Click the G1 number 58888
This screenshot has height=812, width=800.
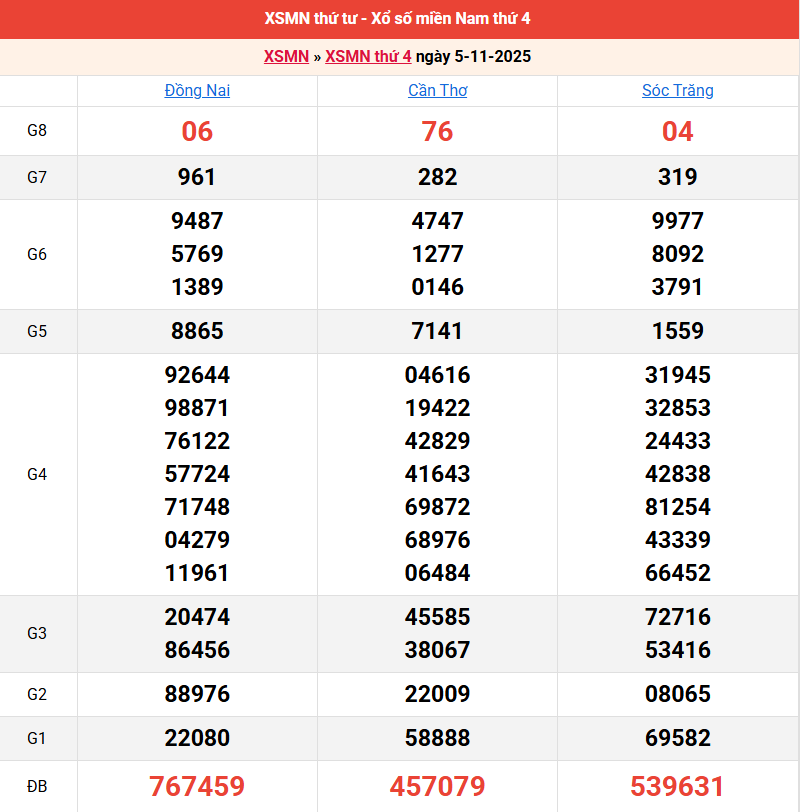point(437,738)
